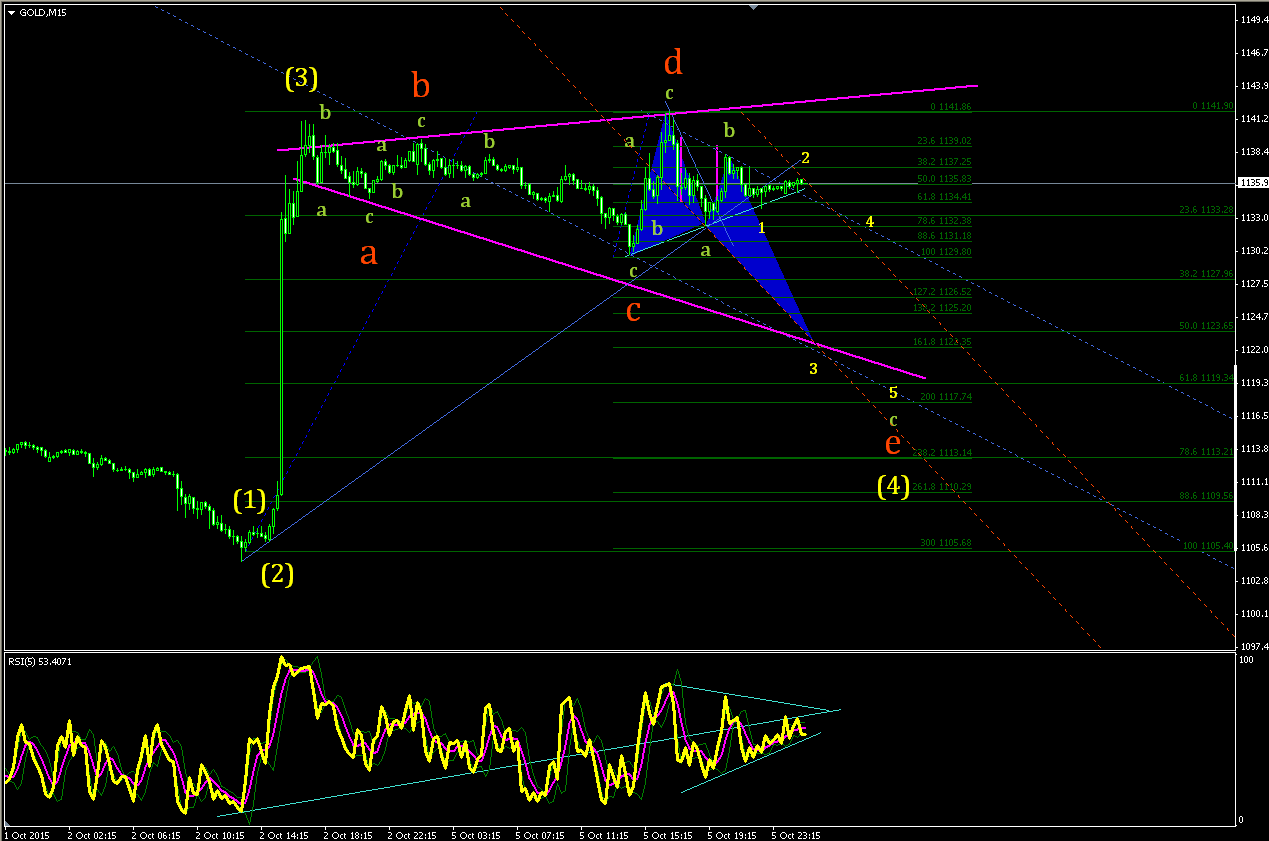Select Fibonacci level 88.6 1131.18

(x=944, y=236)
